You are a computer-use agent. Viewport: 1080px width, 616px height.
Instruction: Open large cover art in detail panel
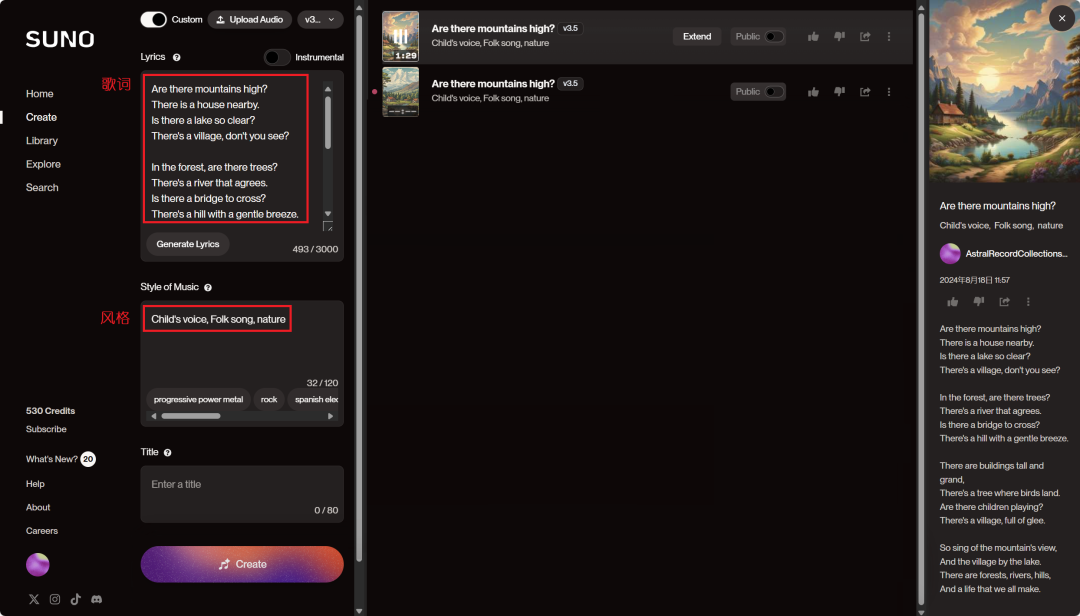tap(1004, 92)
